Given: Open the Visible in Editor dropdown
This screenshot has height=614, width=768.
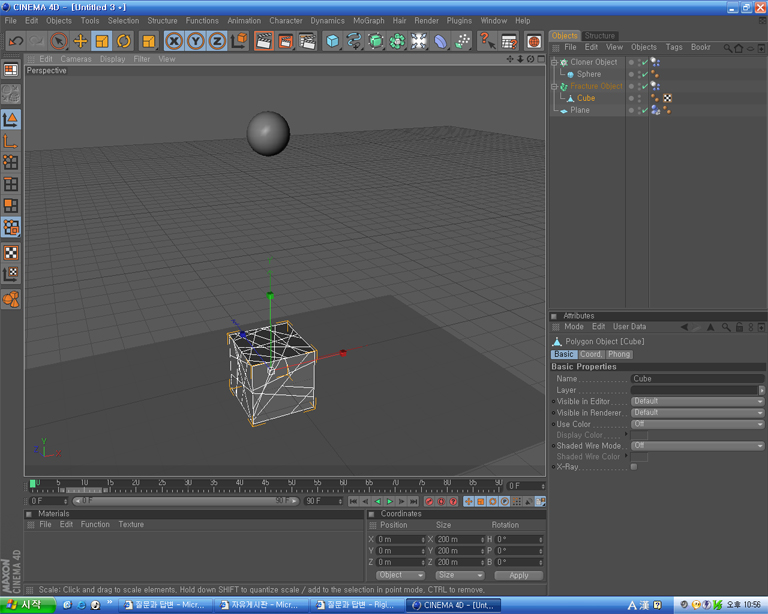Looking at the screenshot, I should pos(697,401).
